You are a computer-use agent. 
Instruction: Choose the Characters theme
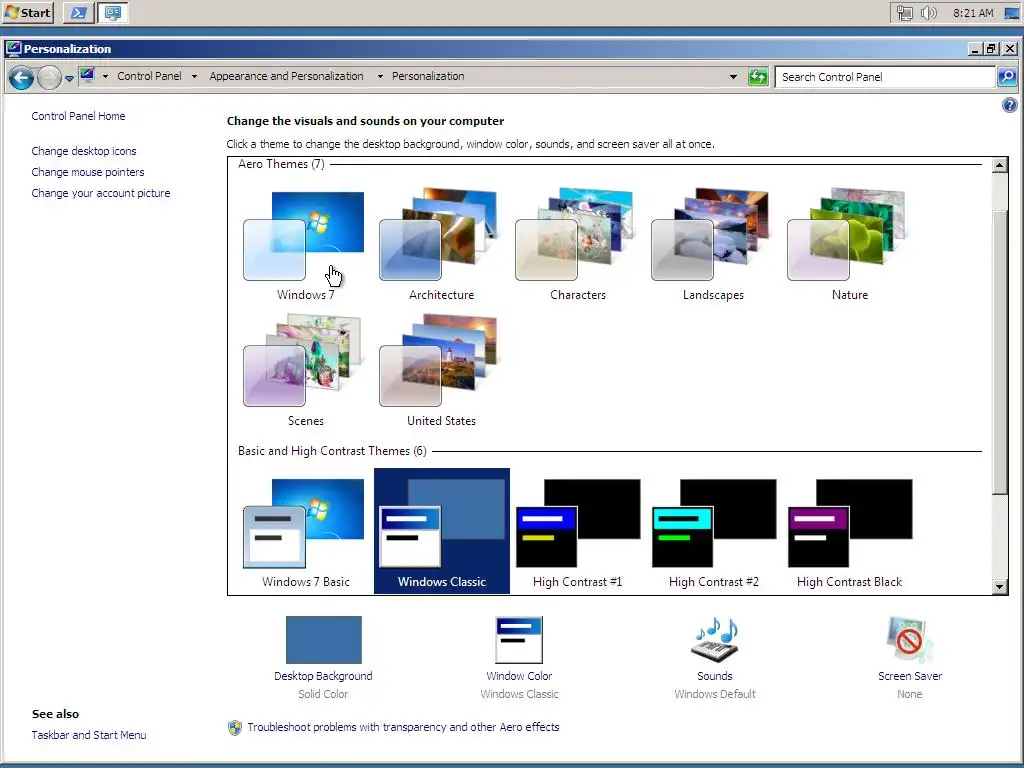577,245
